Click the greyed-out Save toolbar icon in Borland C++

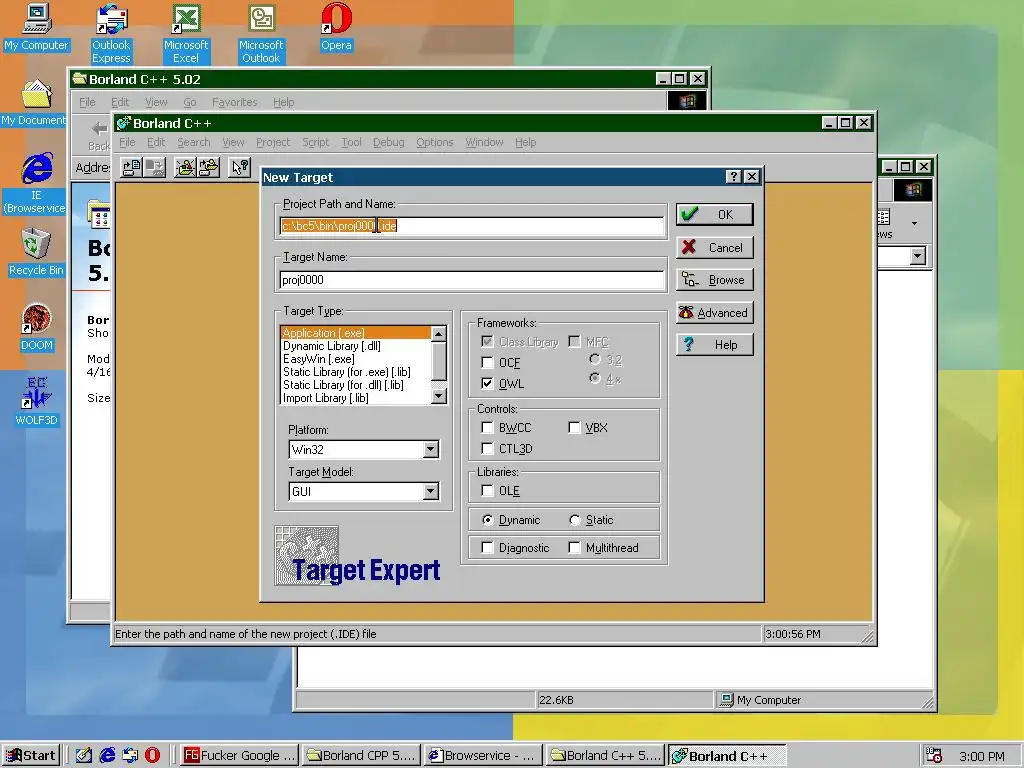coord(155,168)
